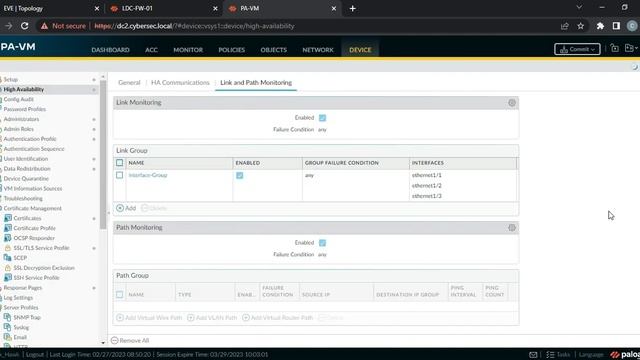This screenshot has height=360, width=640.
Task: Click the Email profile icon
Action: [8, 337]
